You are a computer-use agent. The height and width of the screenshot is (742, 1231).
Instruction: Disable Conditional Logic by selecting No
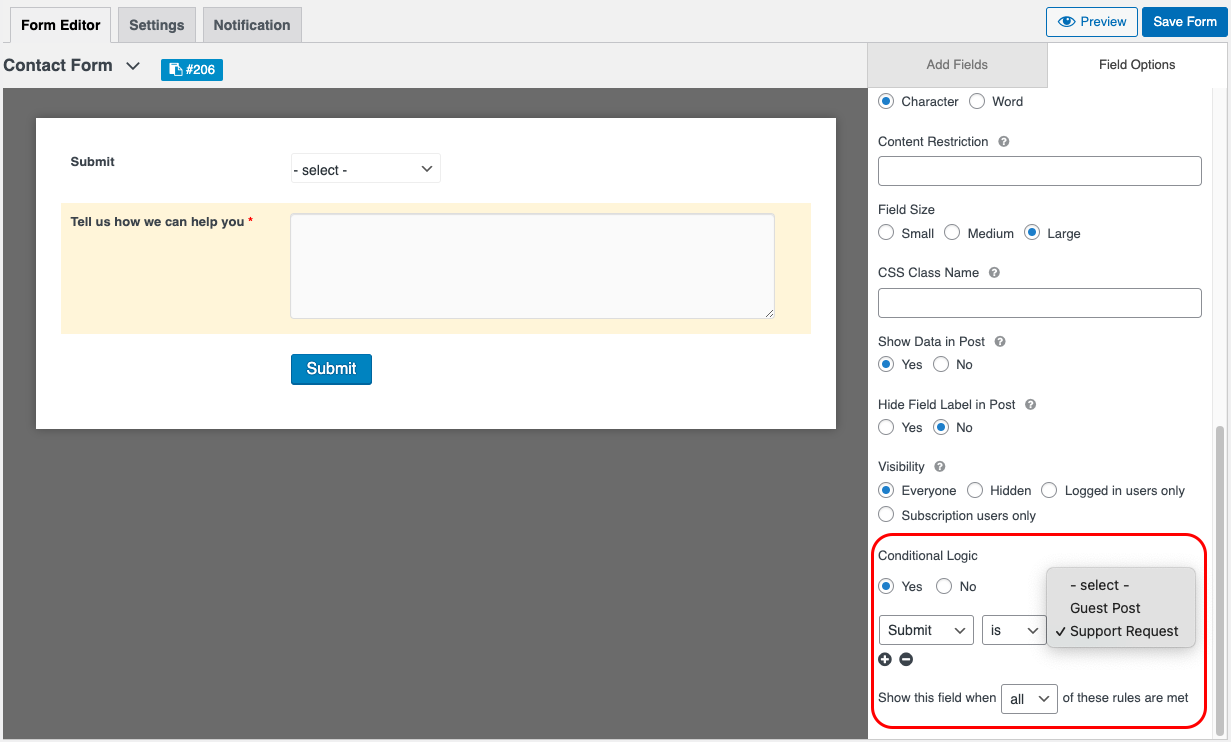[943, 586]
